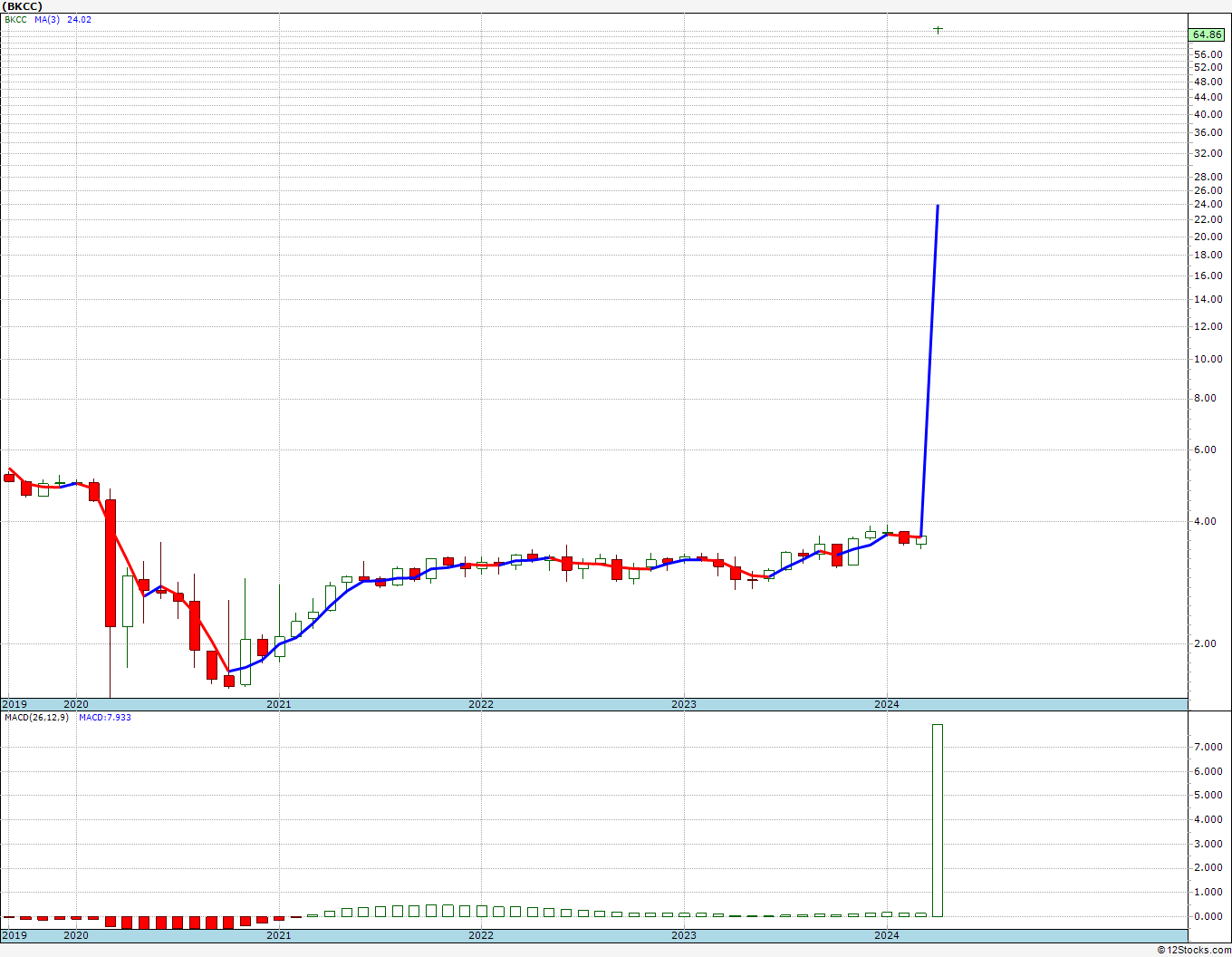Click the 56.00 price axis label
Screen dimensions: 1232x957
click(1208, 54)
